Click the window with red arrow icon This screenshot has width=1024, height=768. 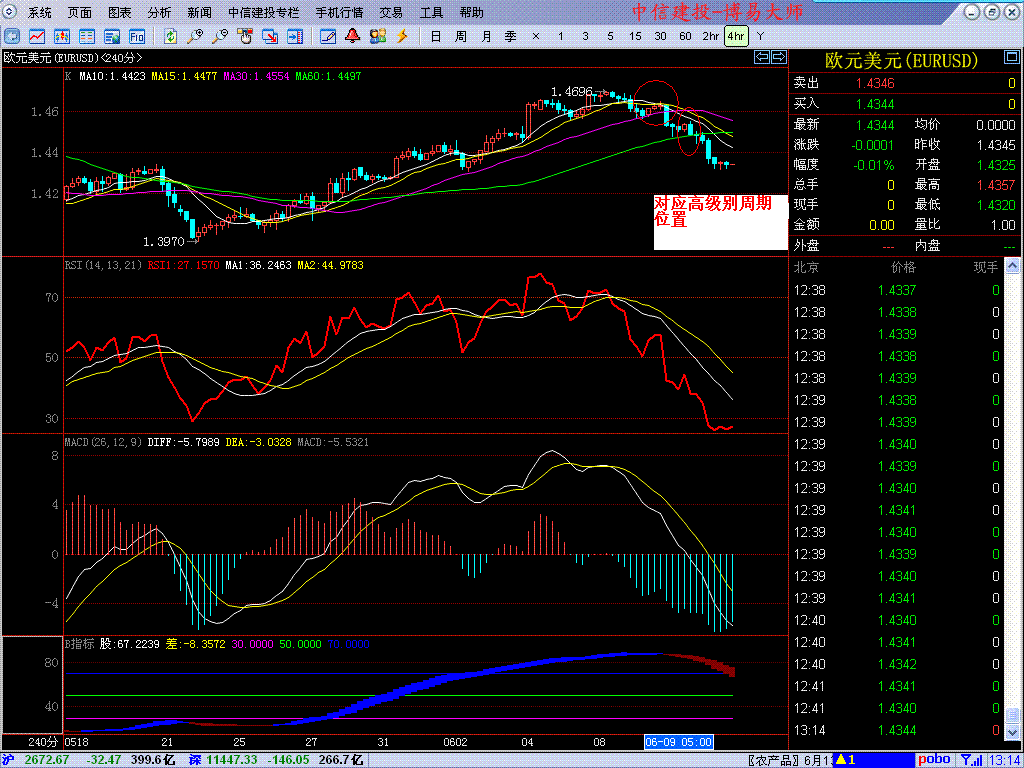270,36
